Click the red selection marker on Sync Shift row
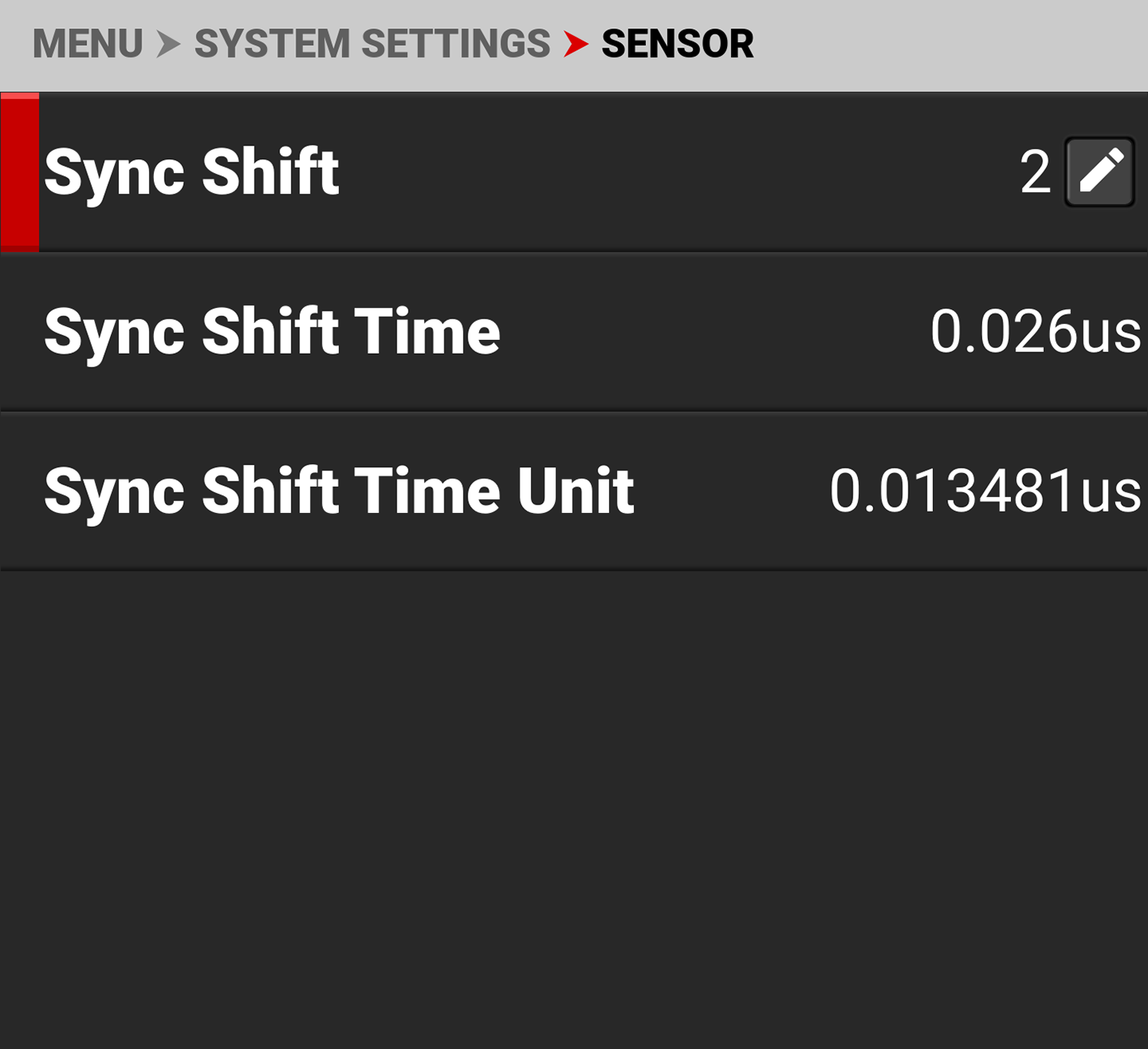 click(x=20, y=172)
